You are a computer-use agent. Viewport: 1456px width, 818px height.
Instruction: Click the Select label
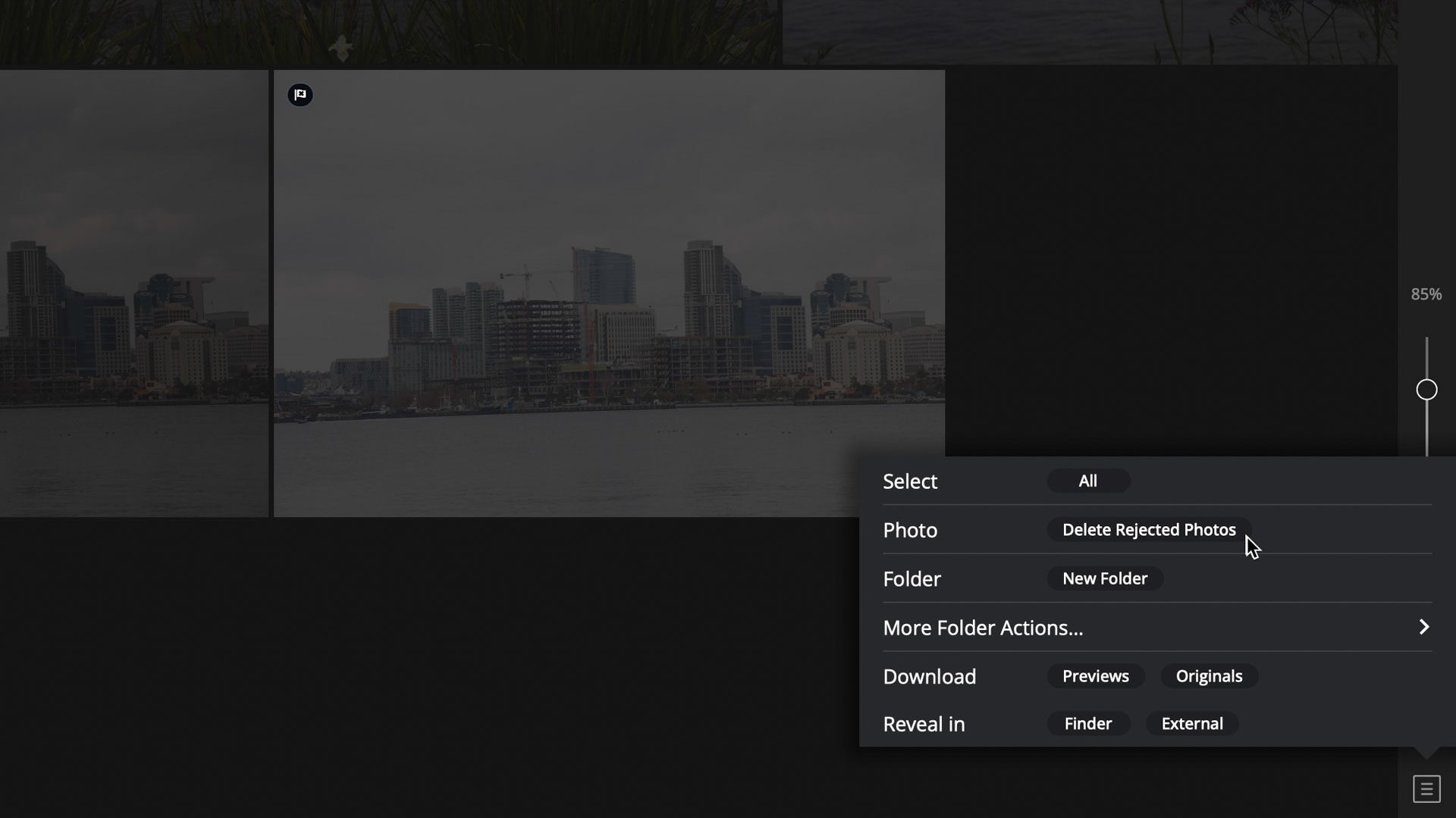click(910, 481)
